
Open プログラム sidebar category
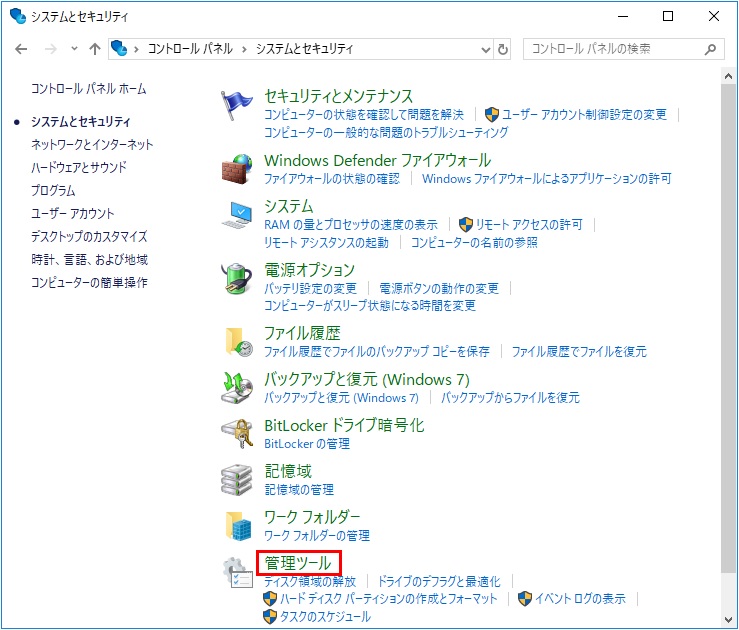click(x=53, y=190)
